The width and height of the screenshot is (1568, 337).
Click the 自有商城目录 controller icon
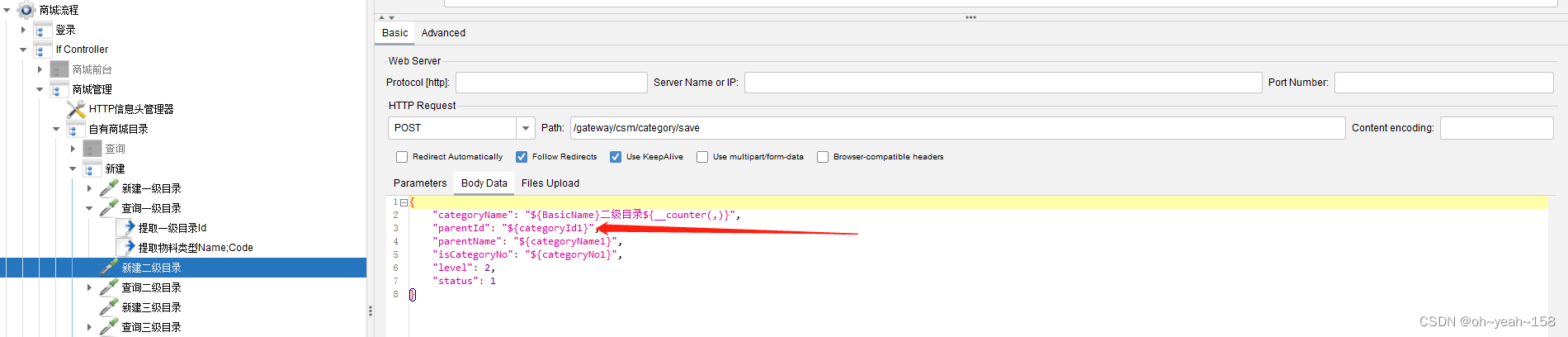[x=76, y=129]
